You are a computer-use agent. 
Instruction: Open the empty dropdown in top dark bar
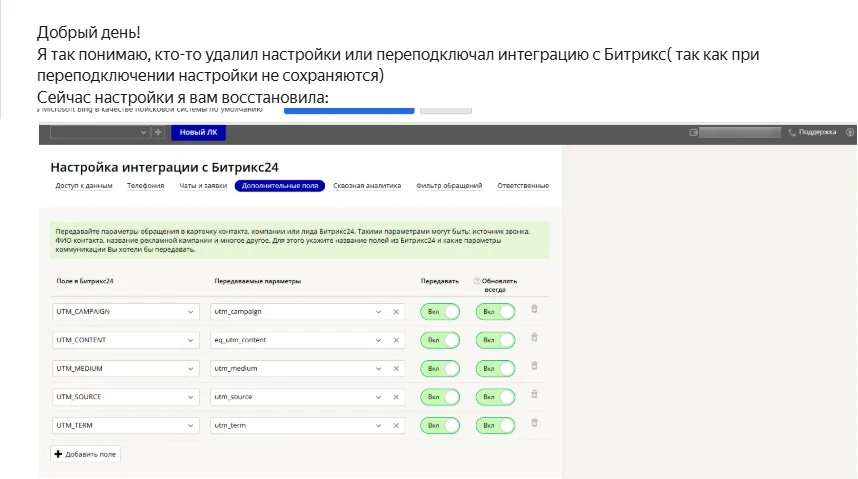[x=100, y=132]
